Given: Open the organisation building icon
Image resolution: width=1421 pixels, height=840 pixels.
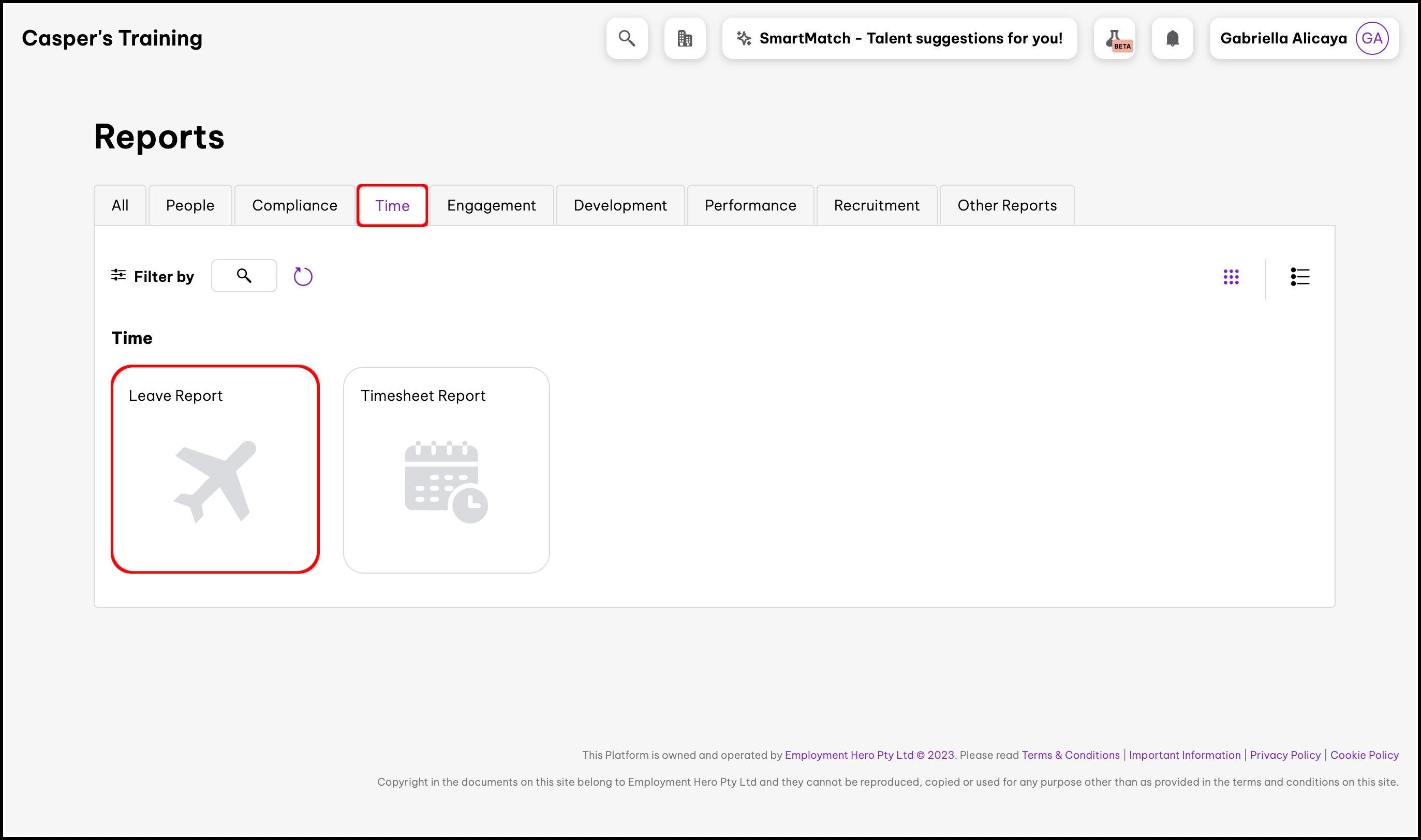Looking at the screenshot, I should (x=685, y=38).
